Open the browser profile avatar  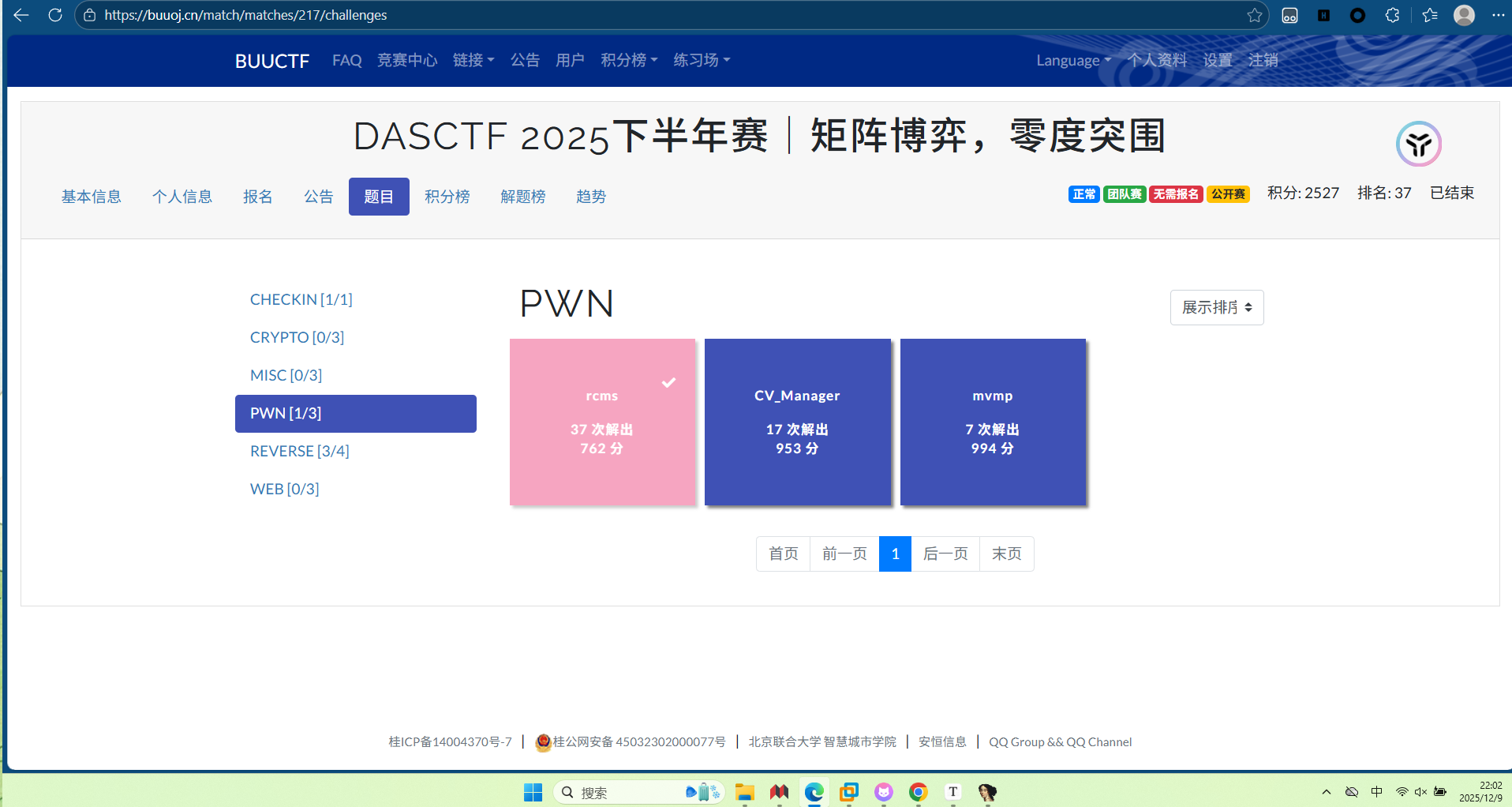point(1464,15)
